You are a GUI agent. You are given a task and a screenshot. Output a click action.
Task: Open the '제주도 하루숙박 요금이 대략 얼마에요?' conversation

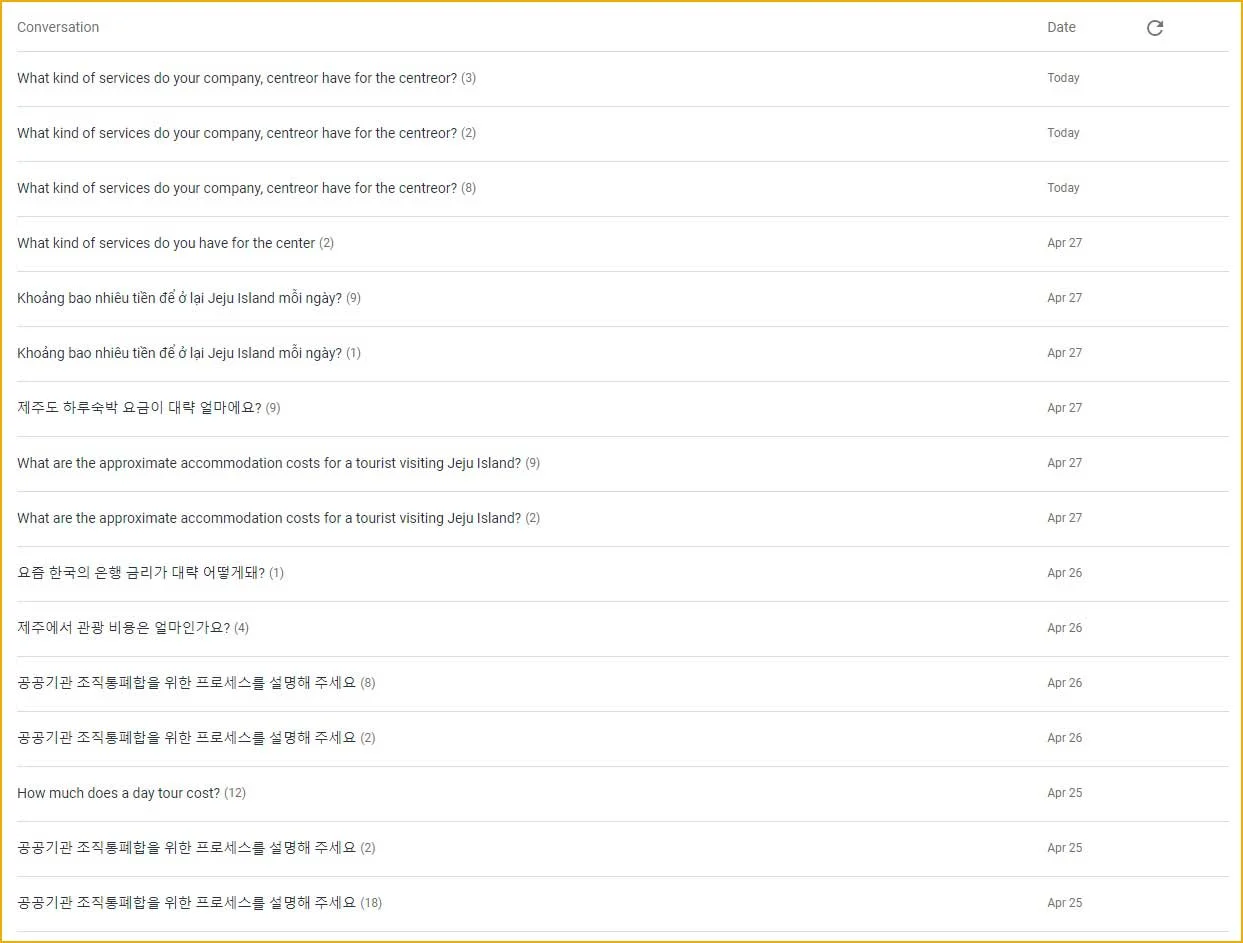click(140, 408)
